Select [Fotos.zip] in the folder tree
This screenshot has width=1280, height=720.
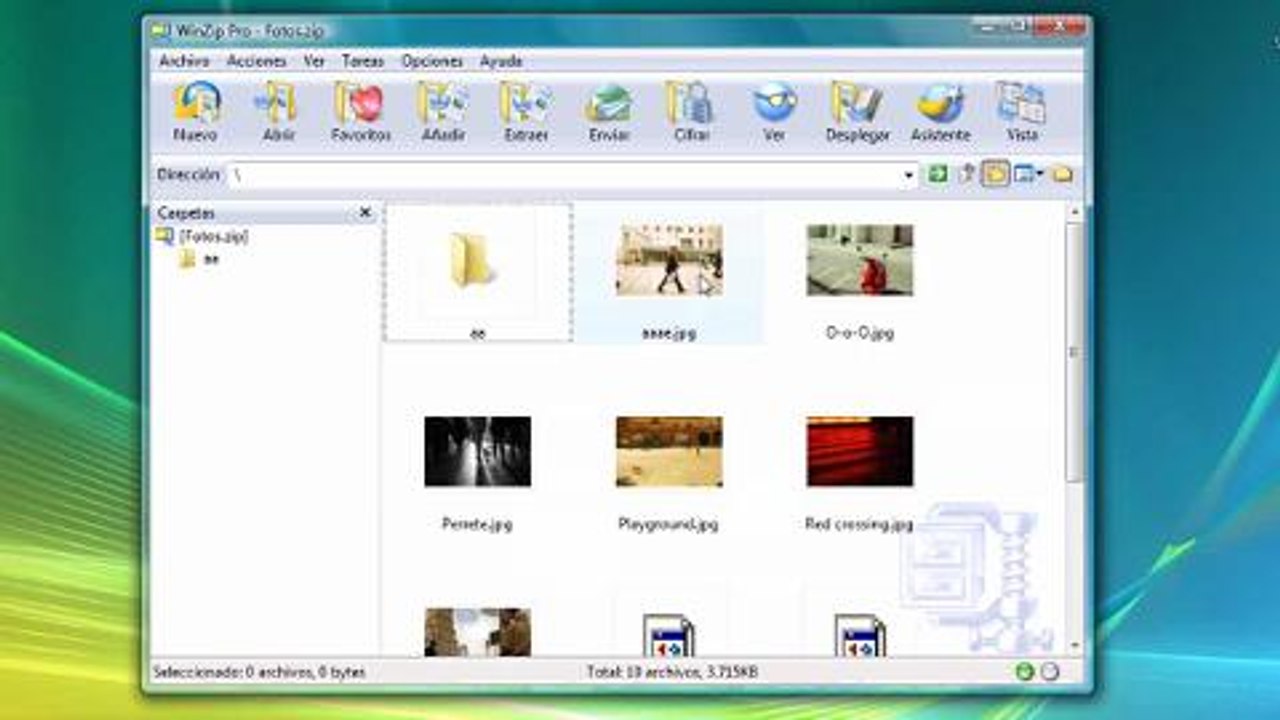click(213, 237)
